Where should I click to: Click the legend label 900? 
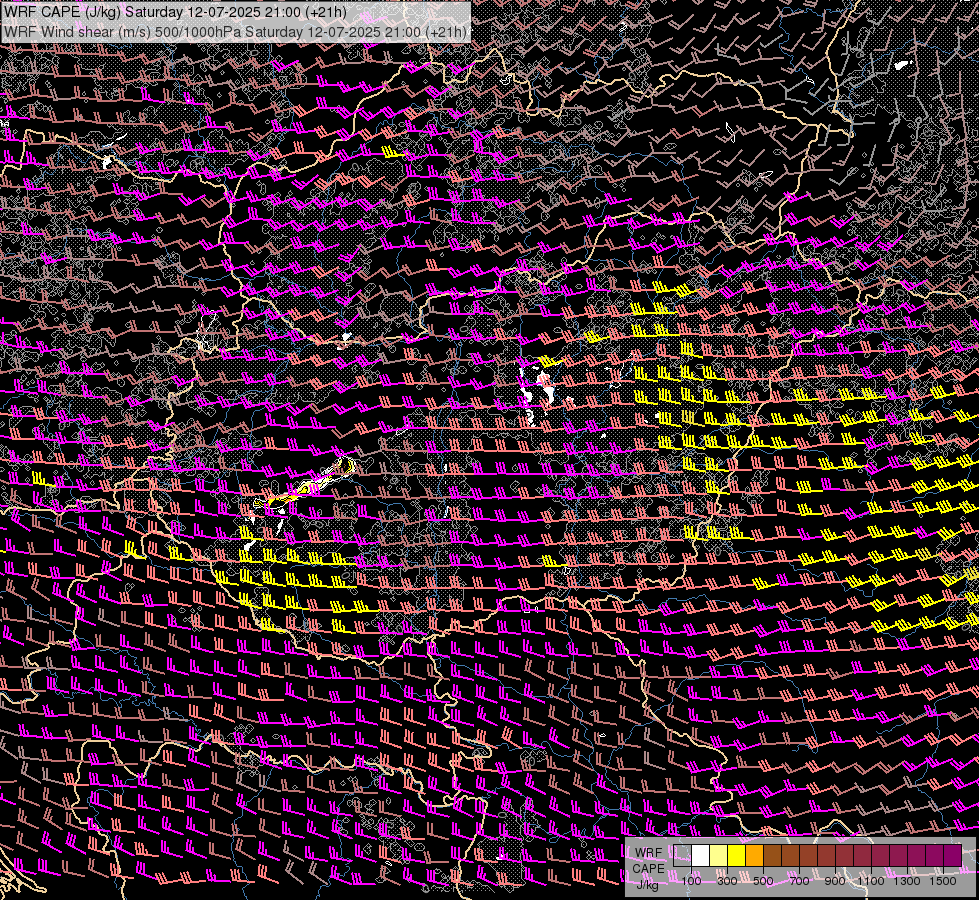[835, 881]
